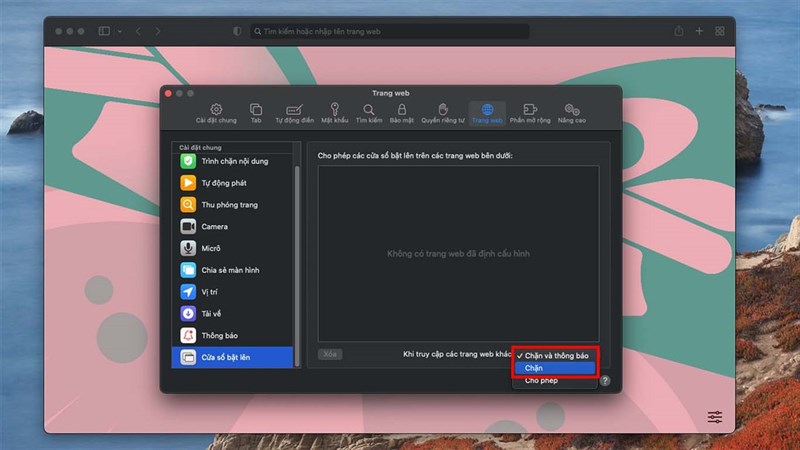Viewport: 800px width, 450px height.
Task: Click the Xóa button
Action: coord(331,355)
